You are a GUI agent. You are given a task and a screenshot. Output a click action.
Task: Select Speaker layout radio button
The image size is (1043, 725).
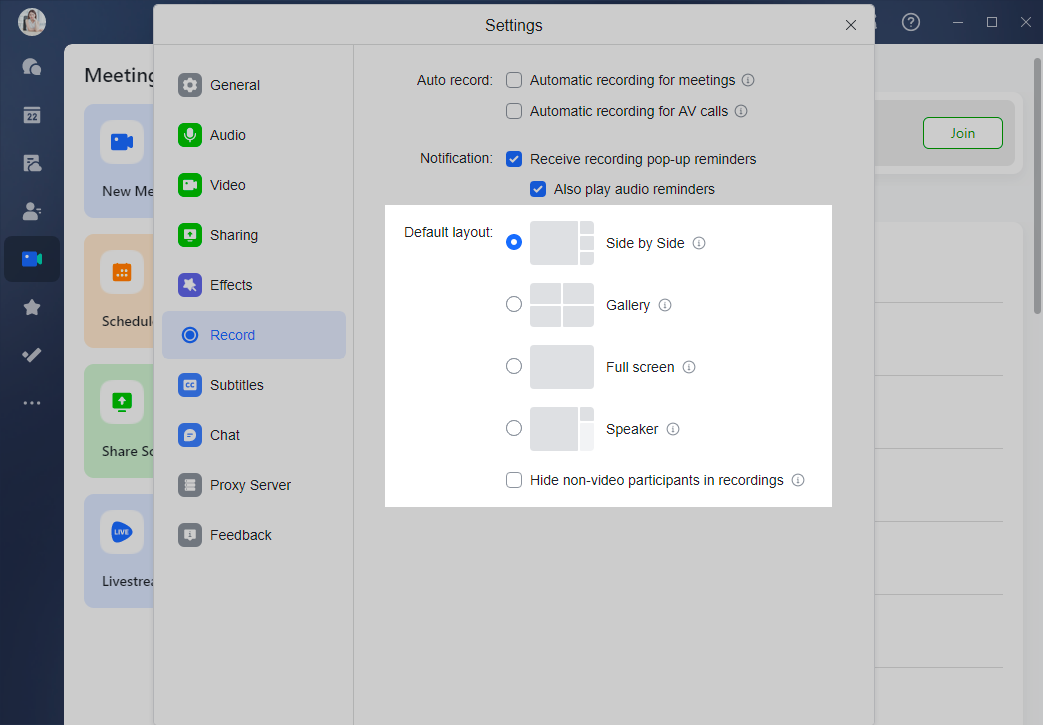click(x=514, y=428)
